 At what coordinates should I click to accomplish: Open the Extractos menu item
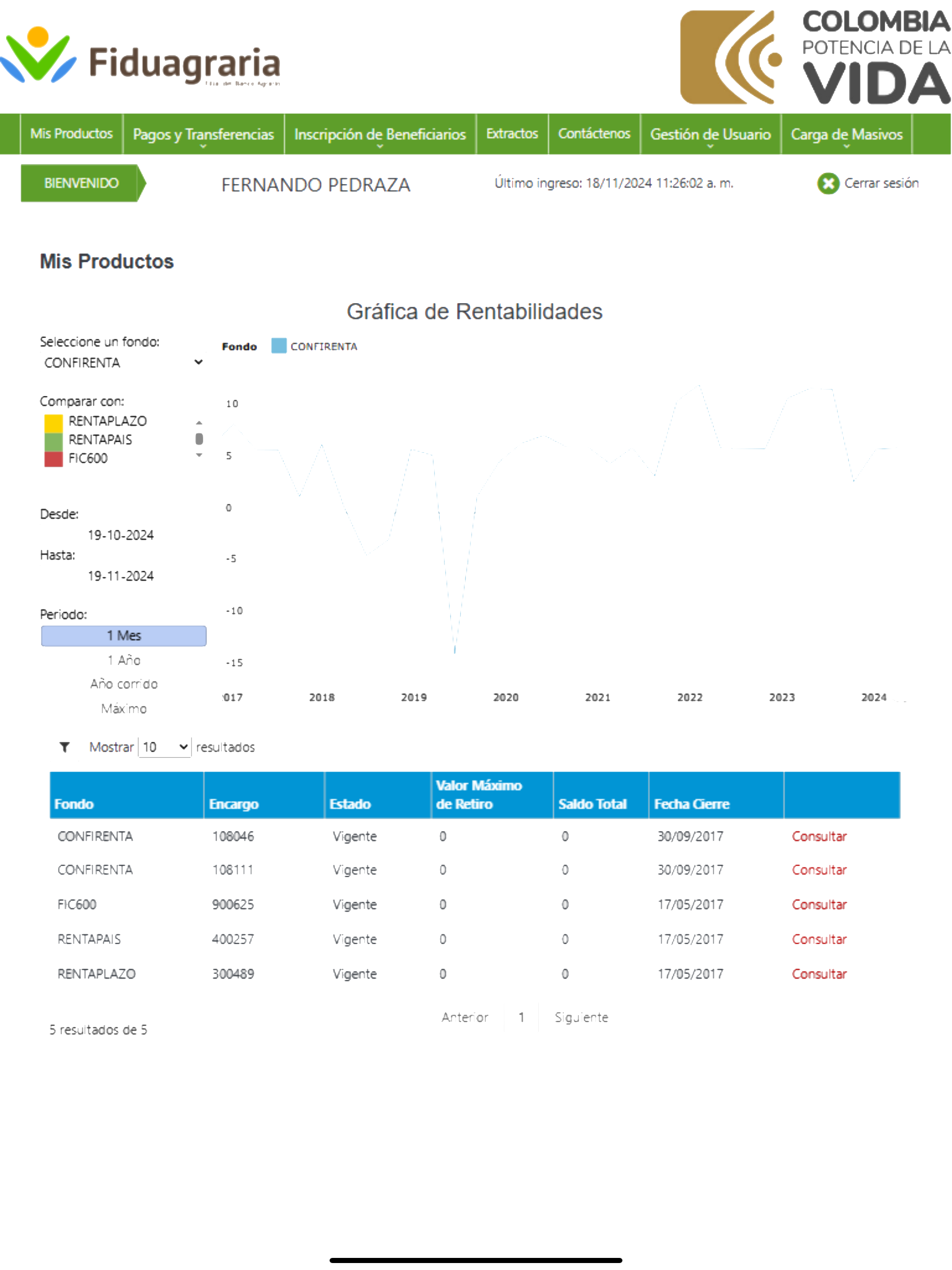click(x=512, y=134)
